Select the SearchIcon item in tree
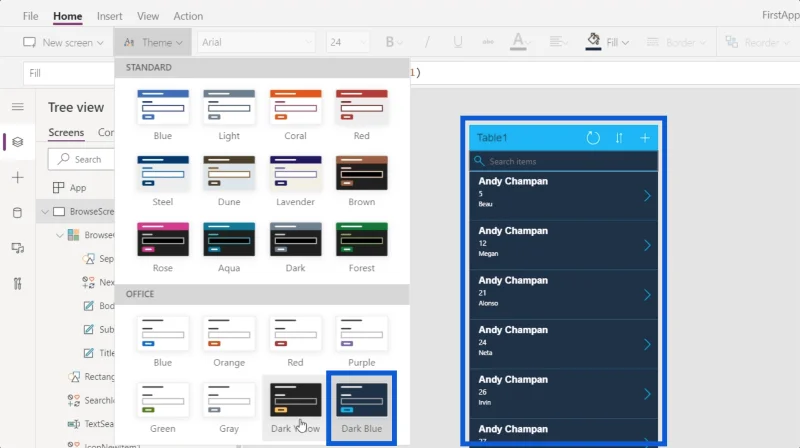Image resolution: width=800 pixels, height=448 pixels. pyautogui.click(x=92, y=400)
